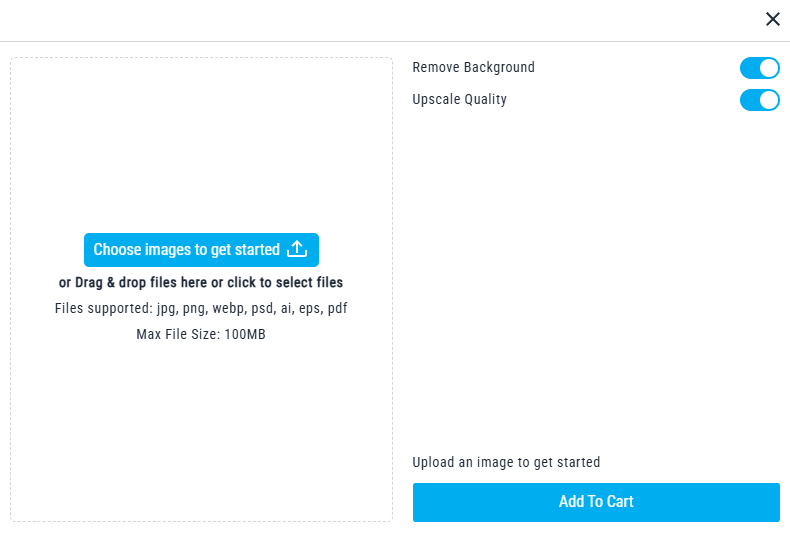The width and height of the screenshot is (790, 534).
Task: Click the Max File Size: 100MB text
Action: pos(201,334)
